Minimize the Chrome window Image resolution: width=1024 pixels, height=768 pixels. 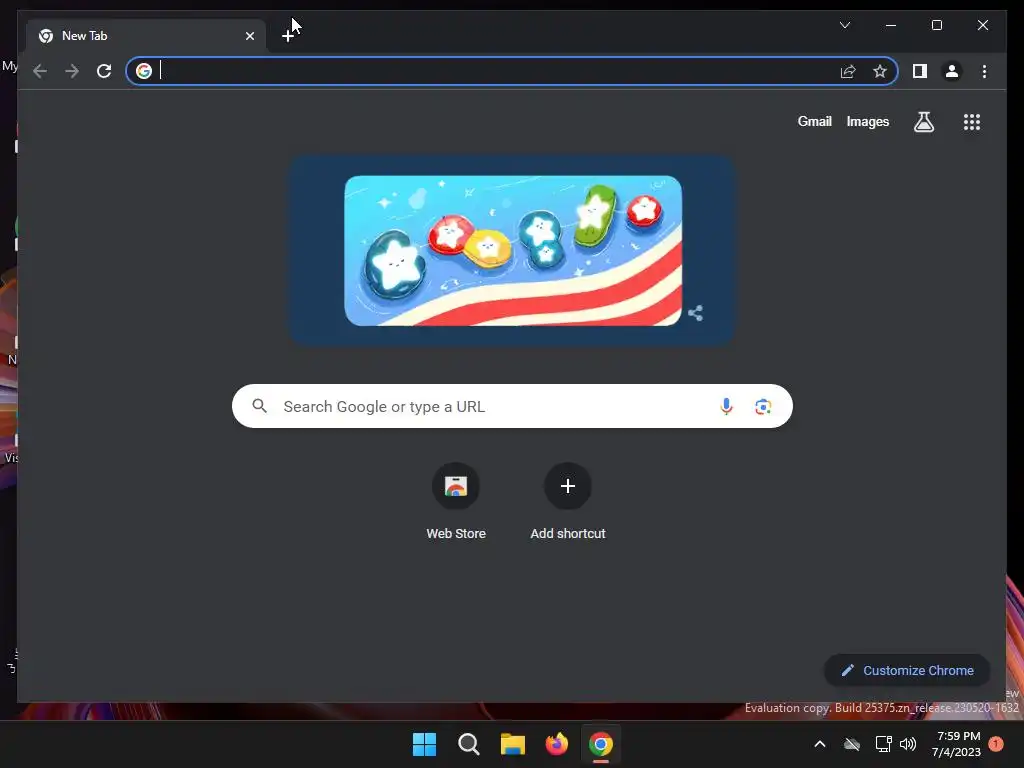(x=891, y=25)
